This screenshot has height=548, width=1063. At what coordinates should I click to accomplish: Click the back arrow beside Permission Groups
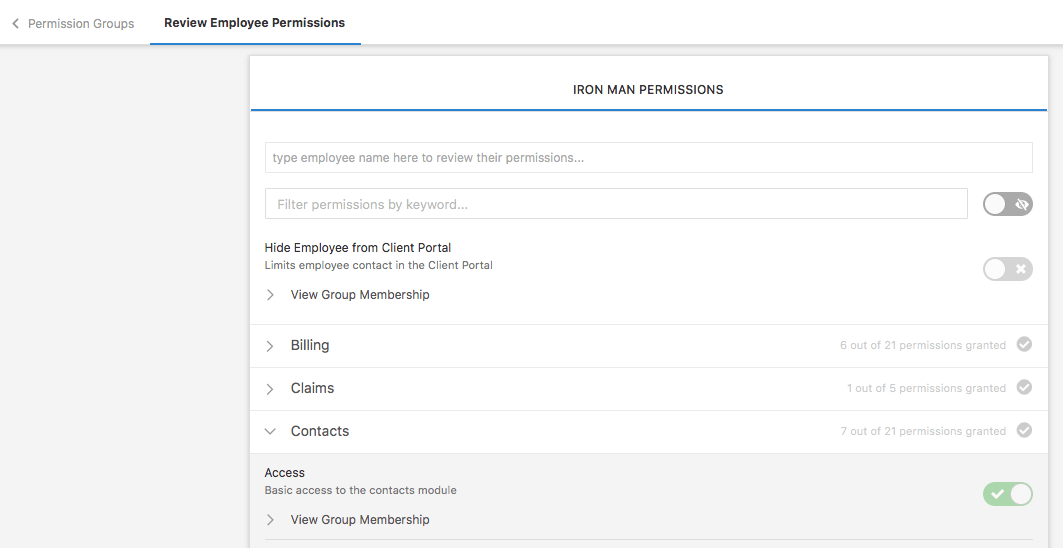(15, 24)
